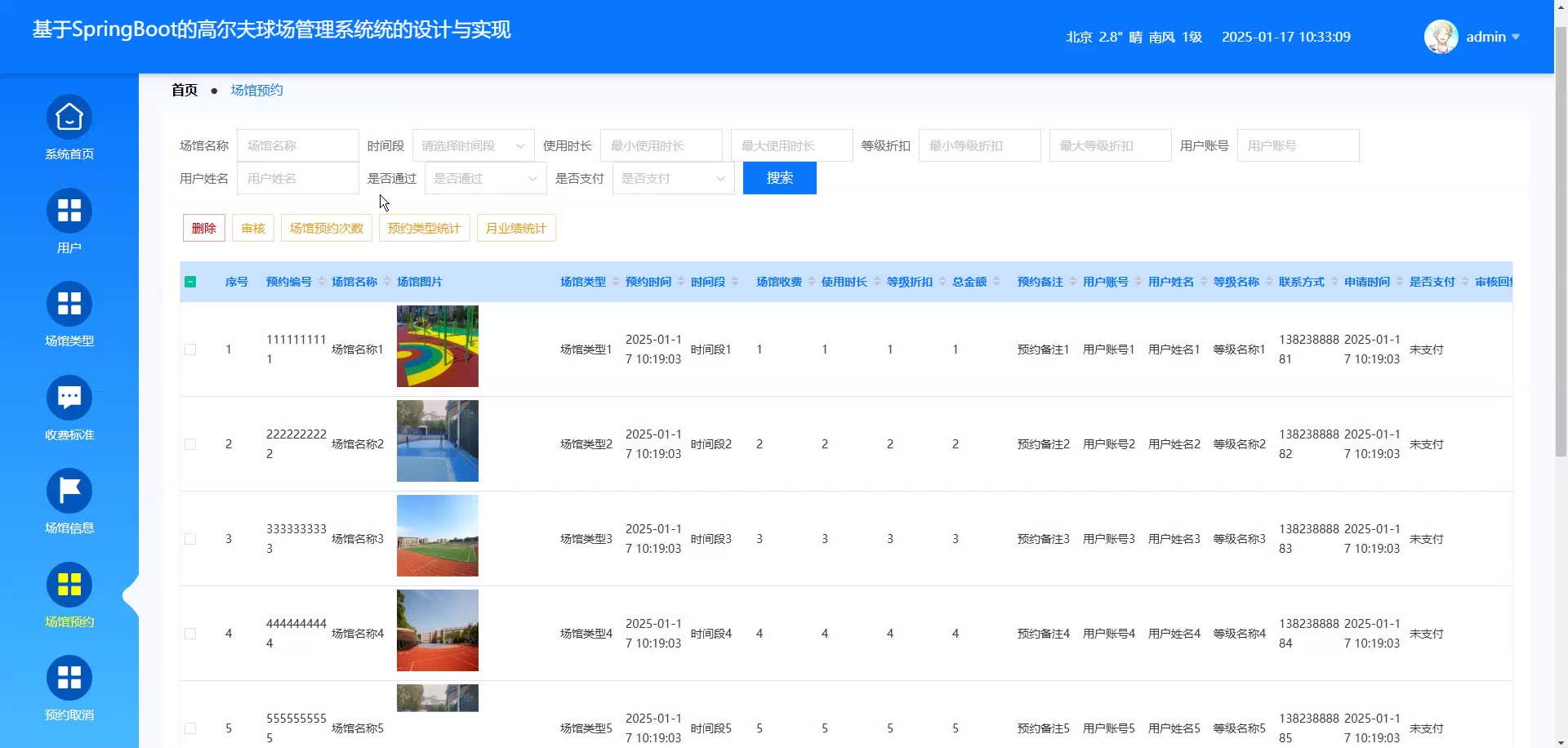The height and width of the screenshot is (748, 1568).
Task: Toggle the select-all checkbox in table header
Action: point(190,282)
